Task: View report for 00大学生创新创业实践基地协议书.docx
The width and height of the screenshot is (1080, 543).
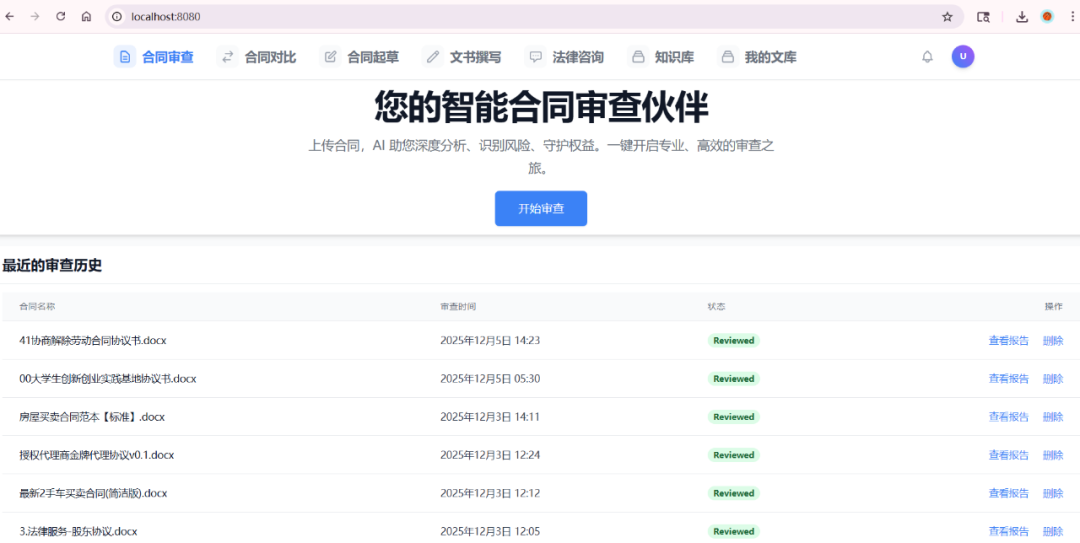Action: pos(1009,378)
